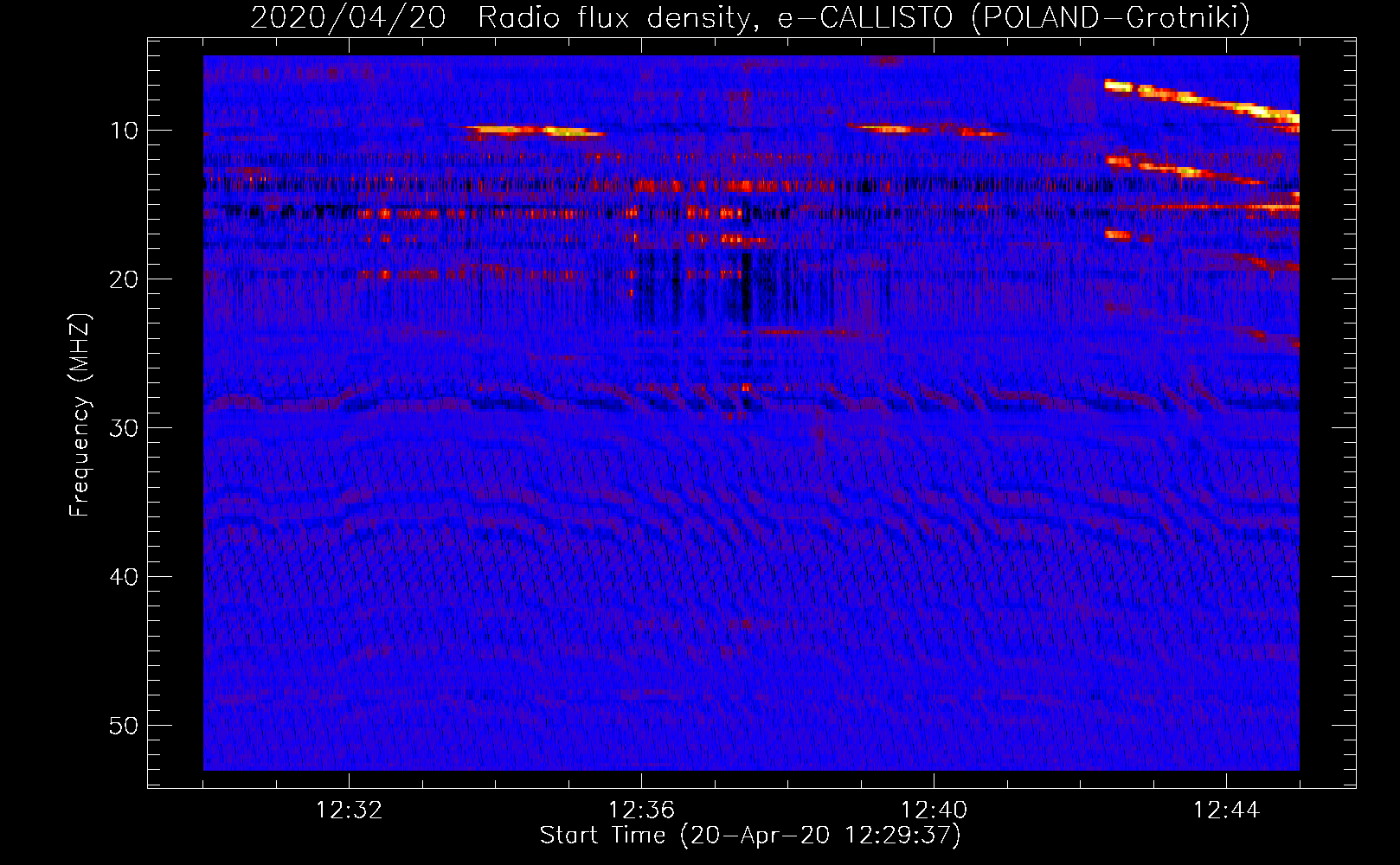Click the frequency tick label '10'
Image resolution: width=1400 pixels, height=865 pixels.
click(125, 131)
